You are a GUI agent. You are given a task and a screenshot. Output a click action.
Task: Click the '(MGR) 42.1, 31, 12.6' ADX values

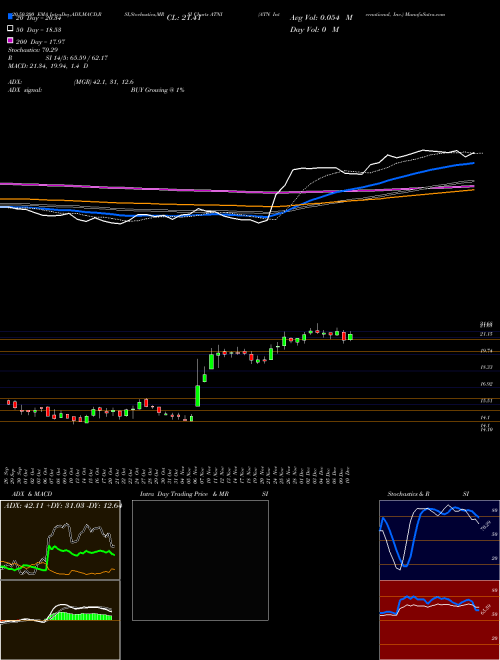(x=104, y=82)
